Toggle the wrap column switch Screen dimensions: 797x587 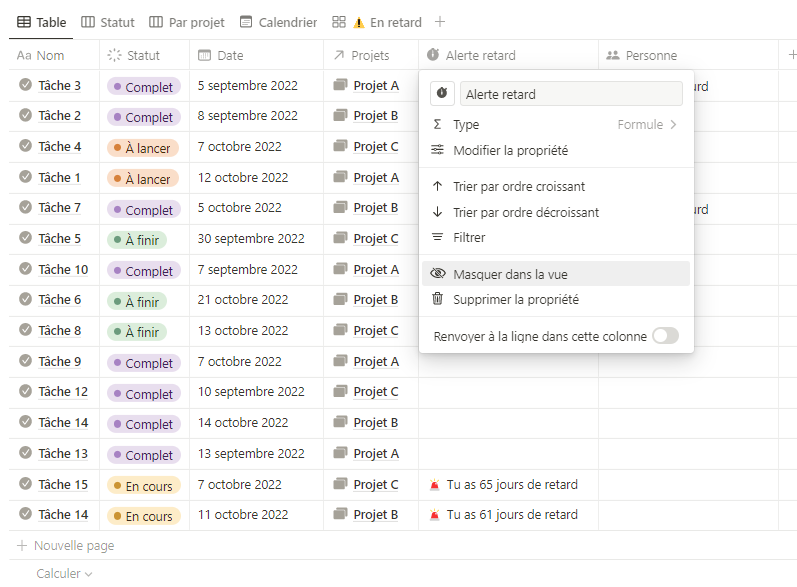point(665,336)
